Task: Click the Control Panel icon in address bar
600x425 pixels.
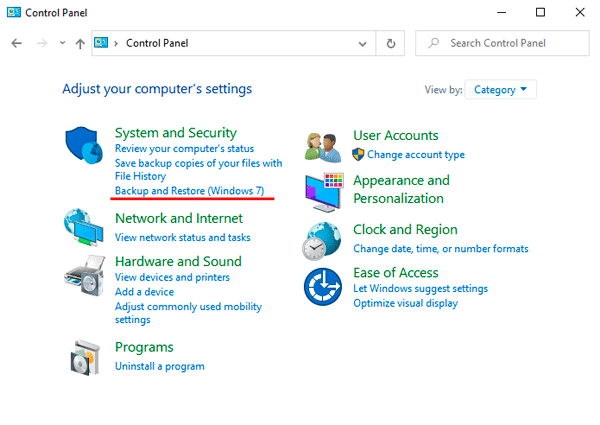Action: 101,42
